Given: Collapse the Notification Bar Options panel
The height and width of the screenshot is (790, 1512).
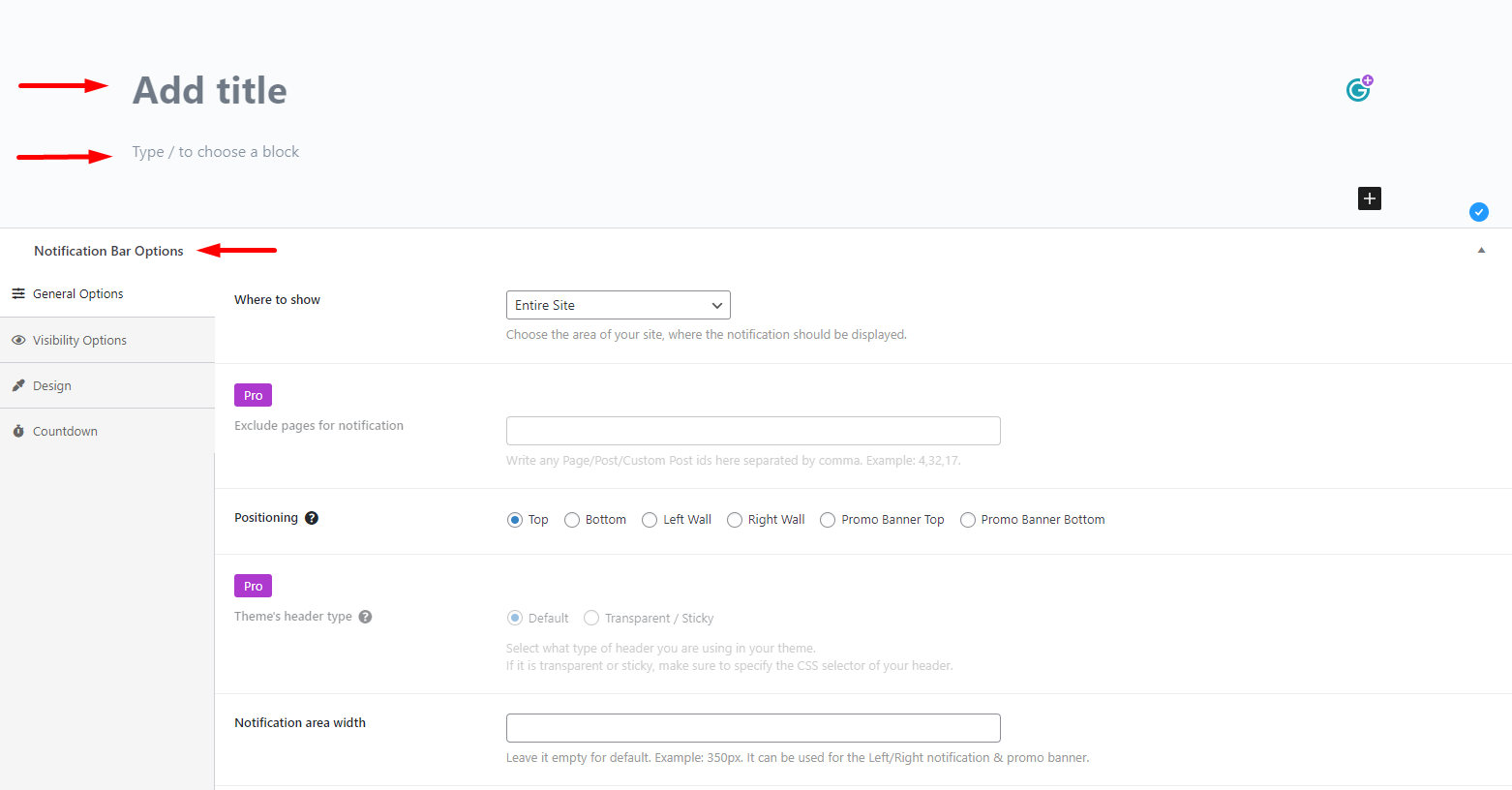Looking at the screenshot, I should point(1481,251).
